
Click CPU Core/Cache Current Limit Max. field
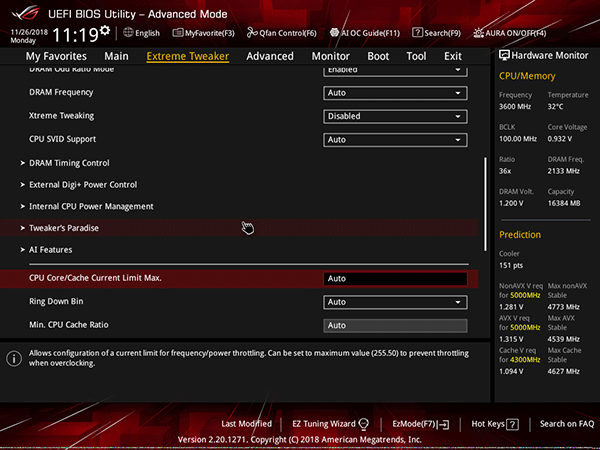(395, 279)
